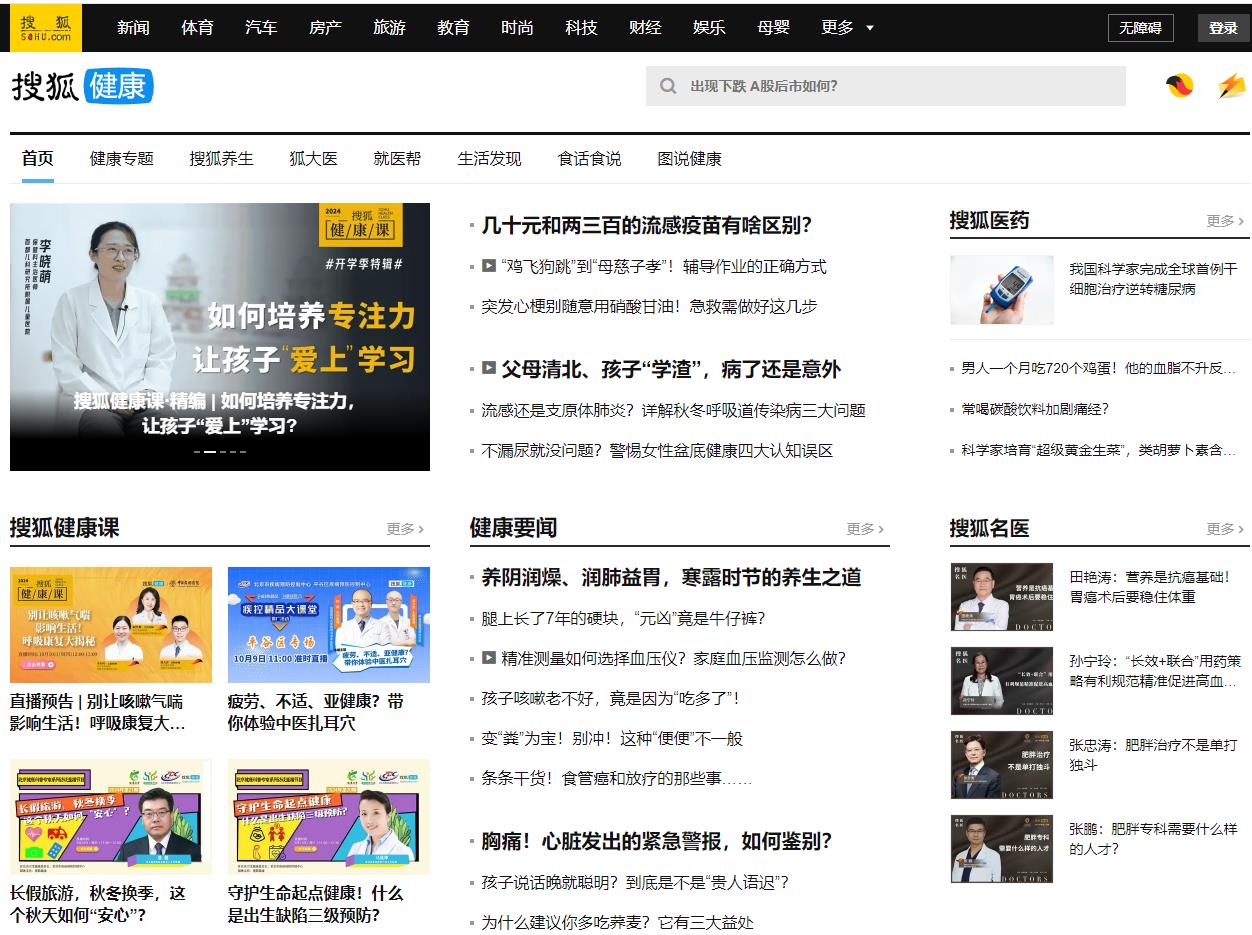Open link 流感还是支原体肺炎
Image resolution: width=1252 pixels, height=935 pixels.
674,411
